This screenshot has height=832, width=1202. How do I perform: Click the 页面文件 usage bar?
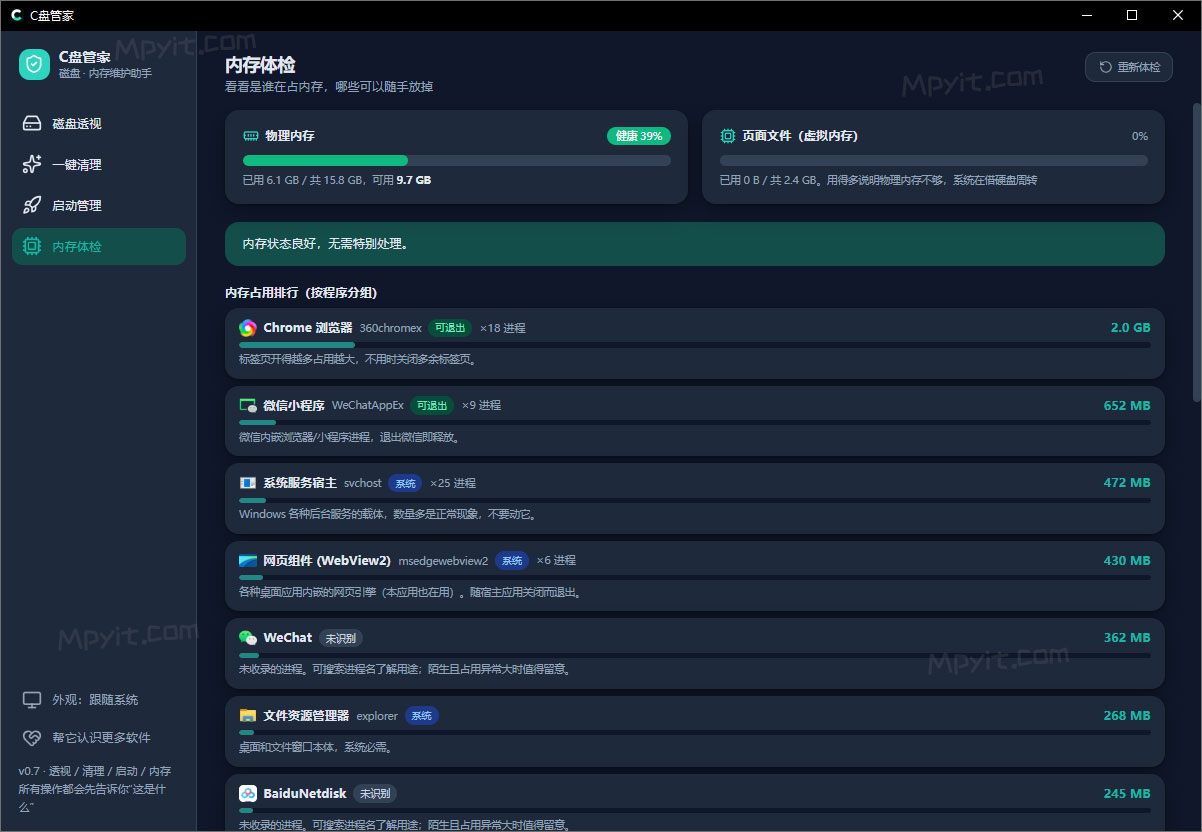click(934, 160)
